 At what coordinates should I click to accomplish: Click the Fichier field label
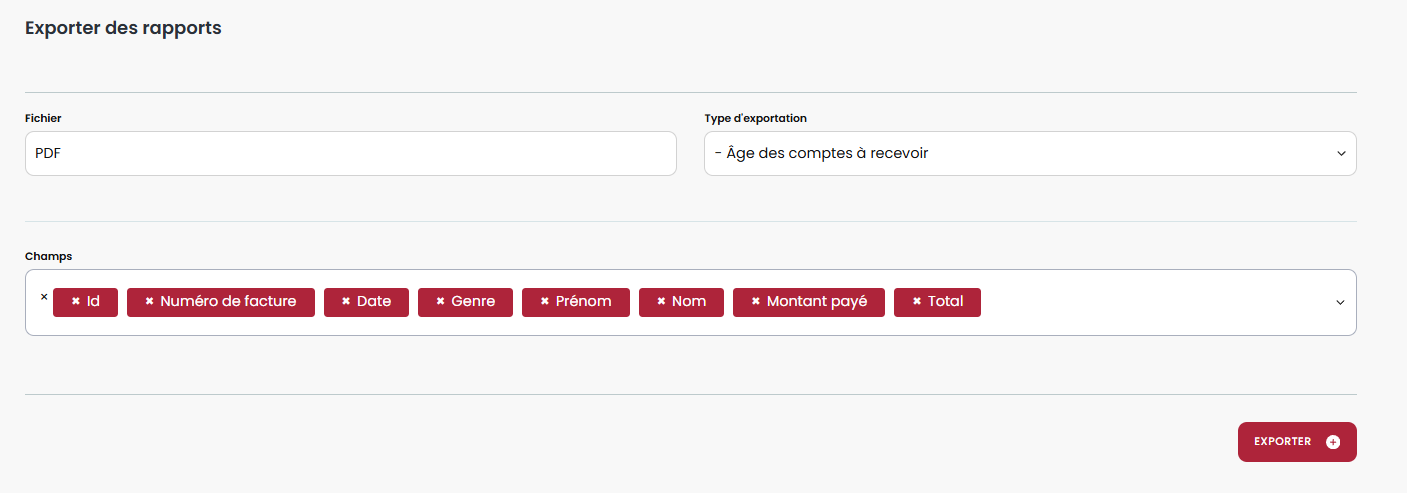tap(43, 118)
